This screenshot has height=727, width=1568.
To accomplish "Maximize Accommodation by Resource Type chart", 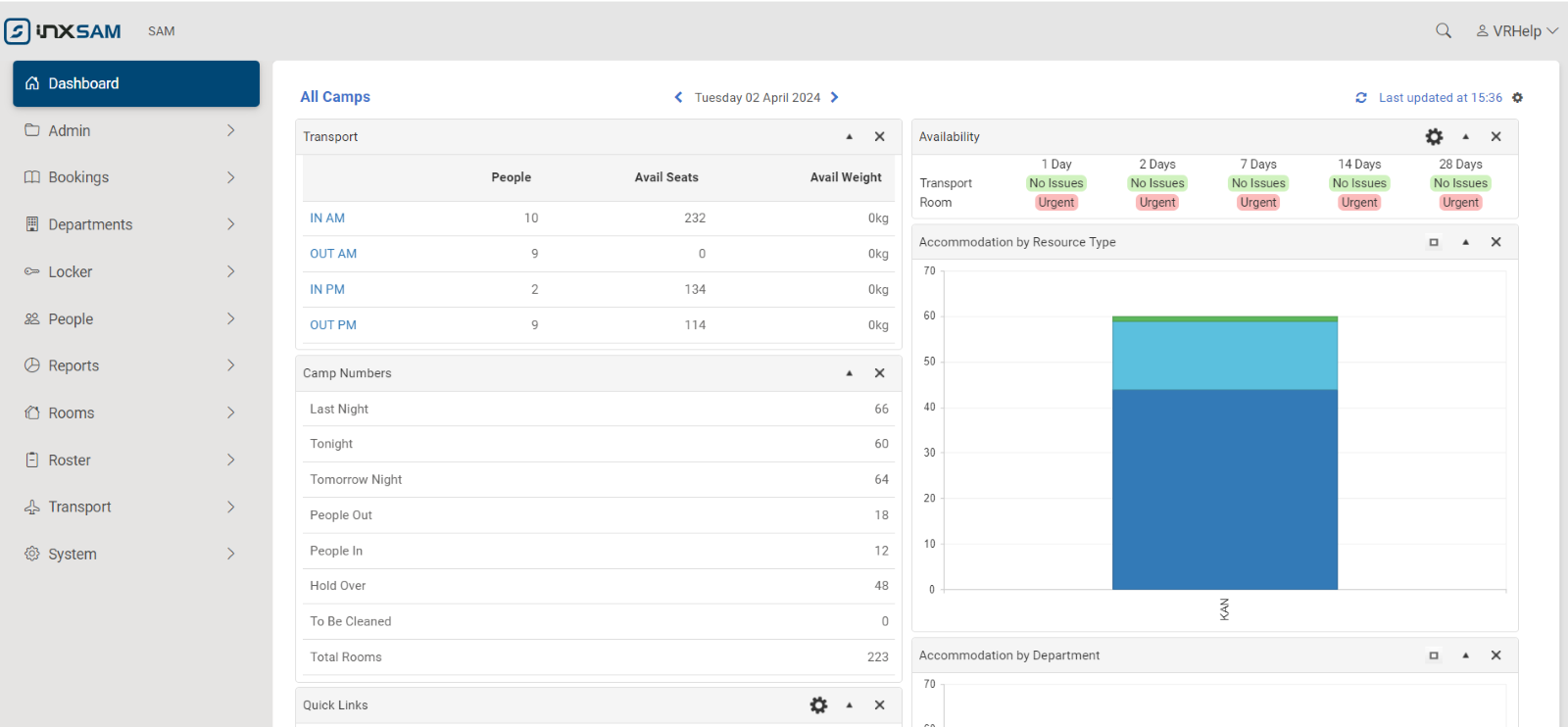I will 1434,242.
